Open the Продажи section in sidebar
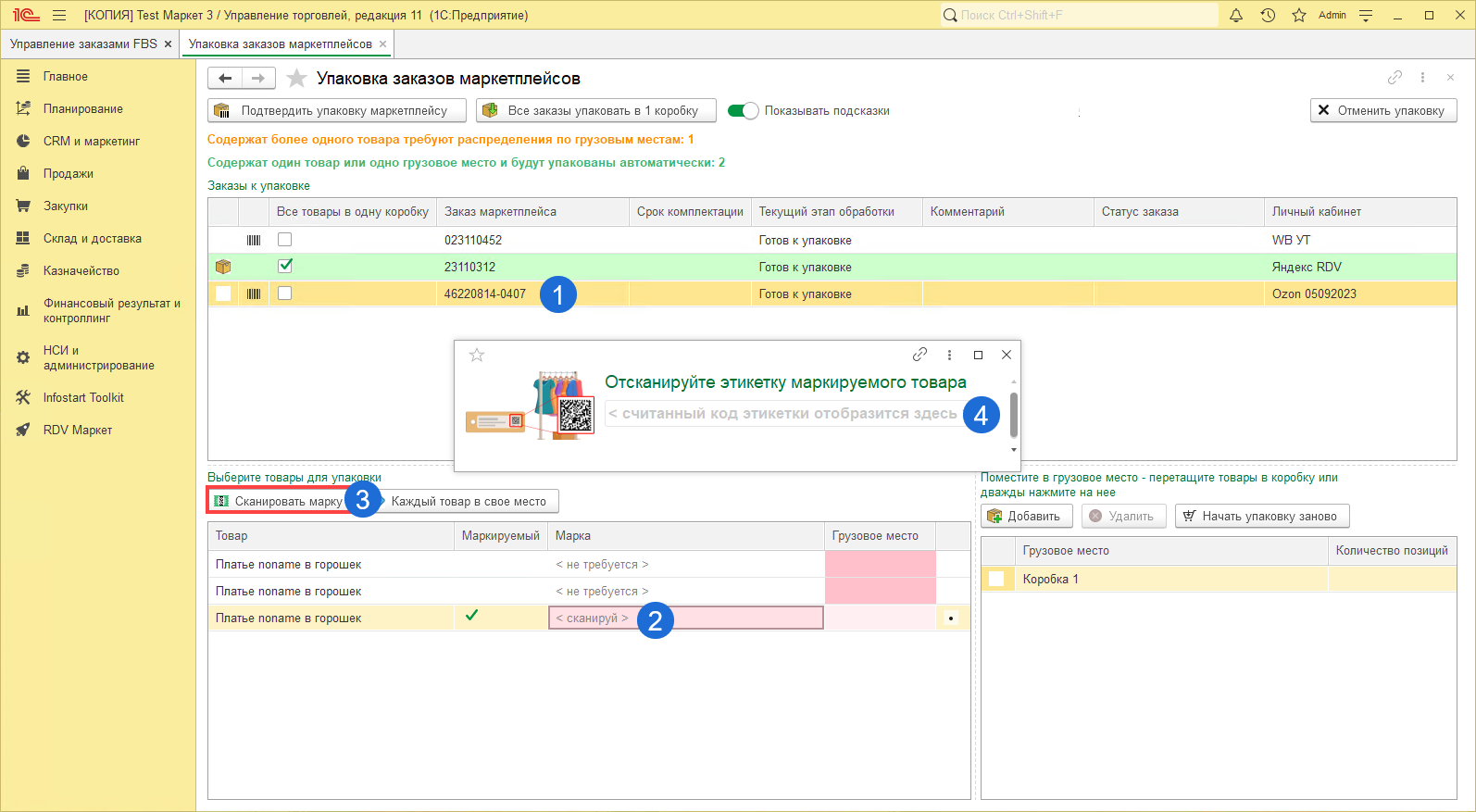 point(69,174)
